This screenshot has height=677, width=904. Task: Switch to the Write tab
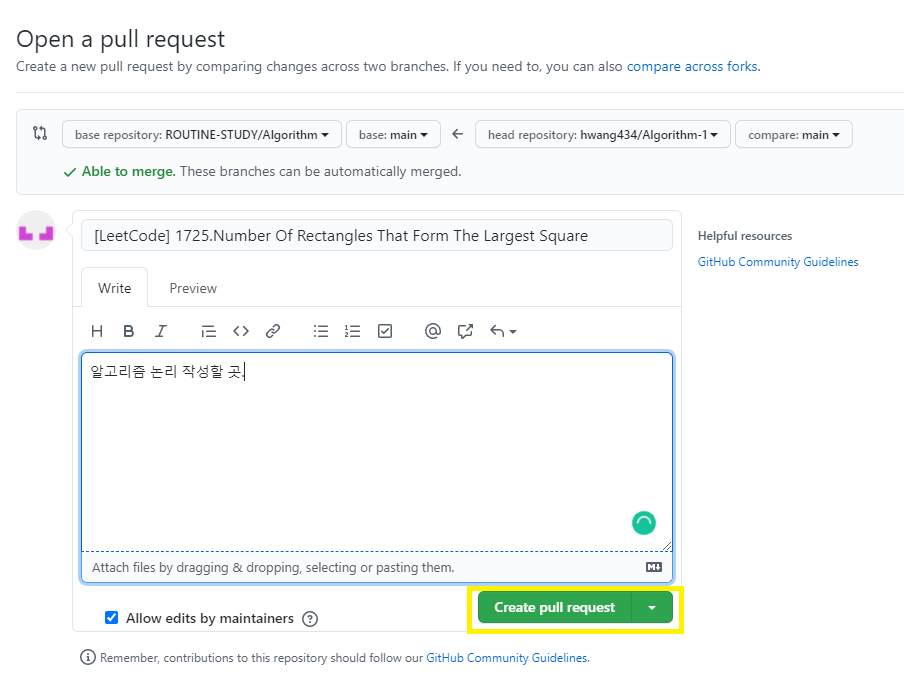[114, 288]
